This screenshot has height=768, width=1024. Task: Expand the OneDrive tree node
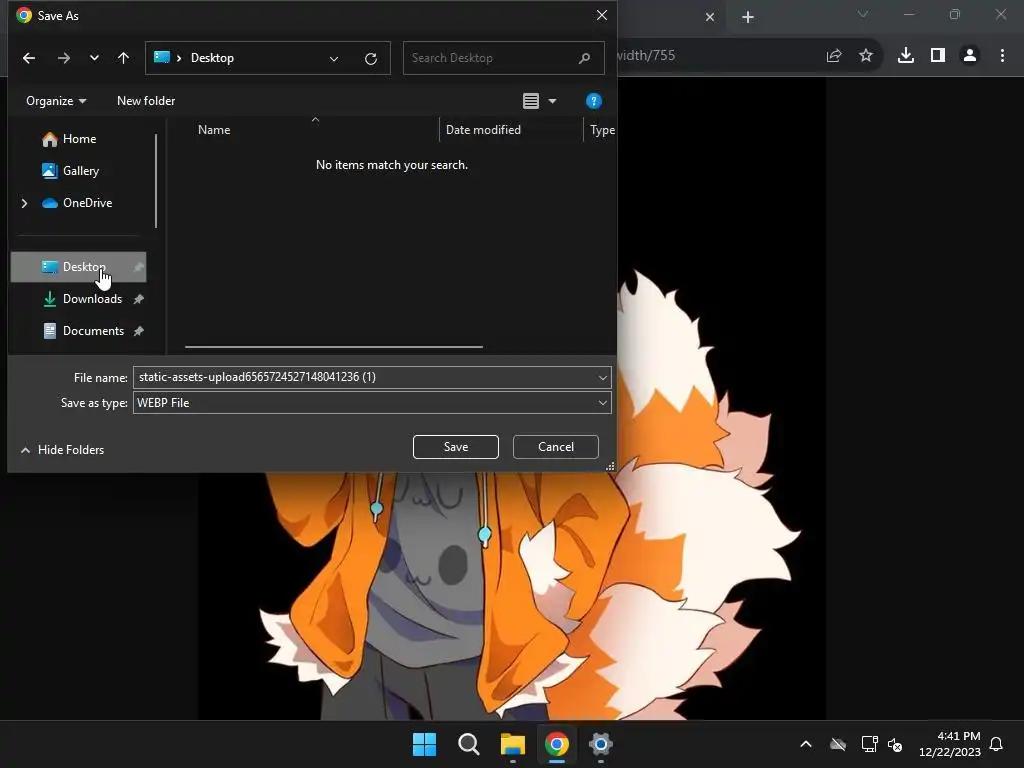[24, 203]
